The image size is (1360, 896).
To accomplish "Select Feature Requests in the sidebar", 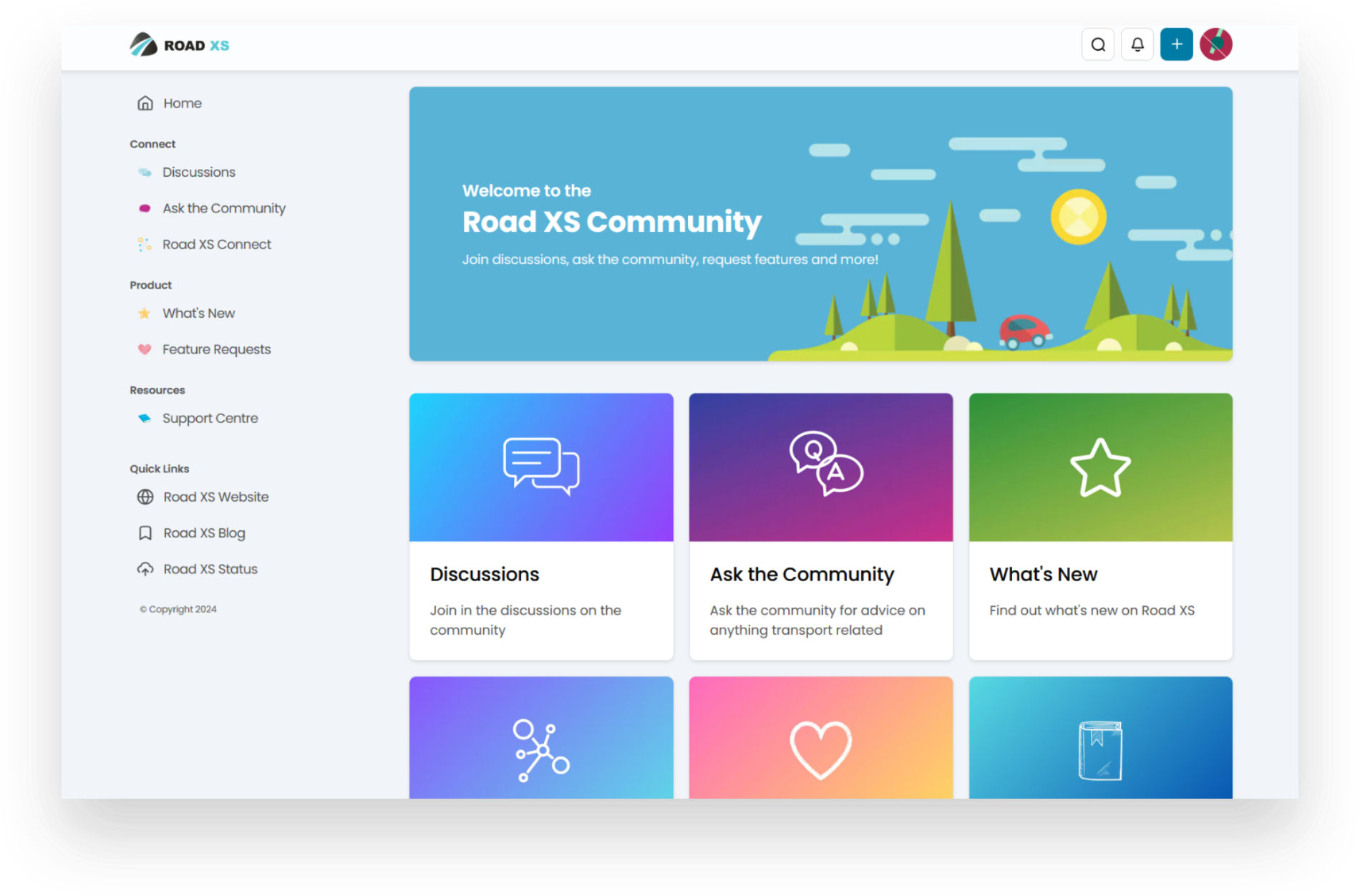I will pos(216,349).
